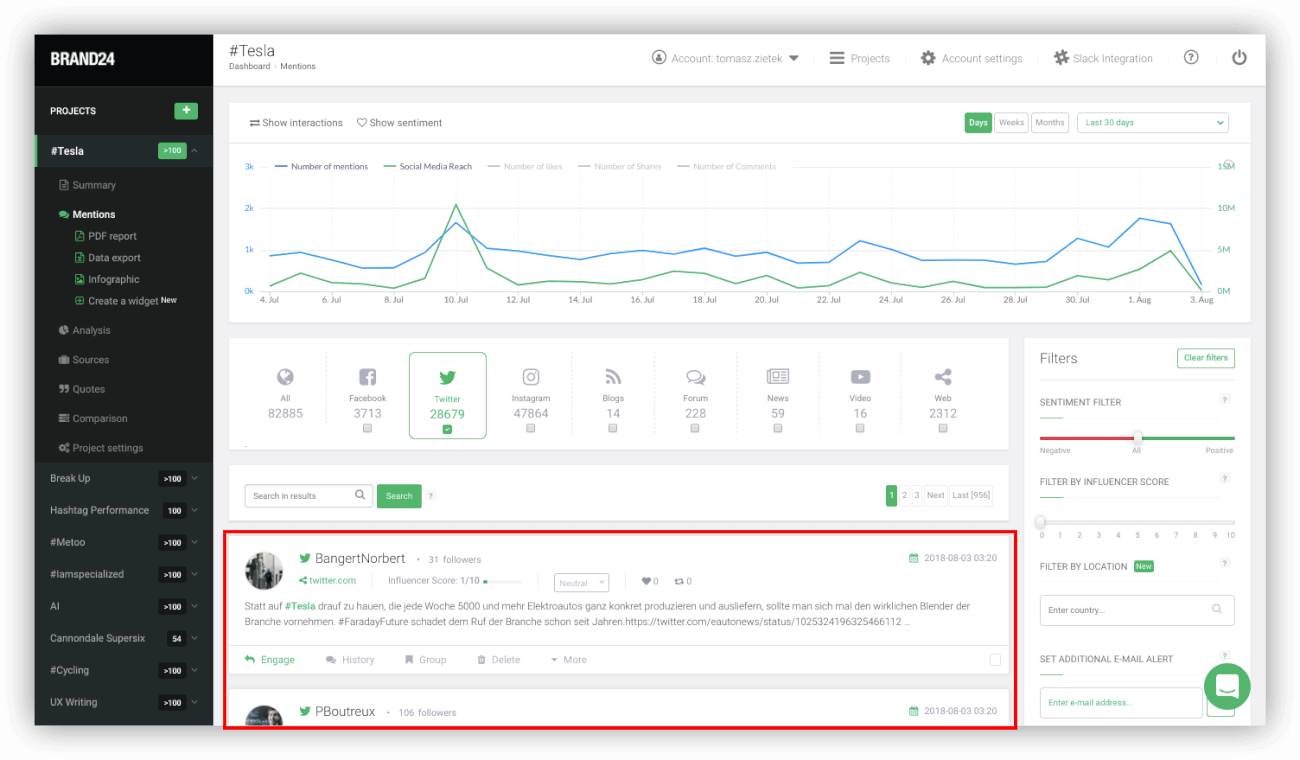Expand the Break Up project

194,478
